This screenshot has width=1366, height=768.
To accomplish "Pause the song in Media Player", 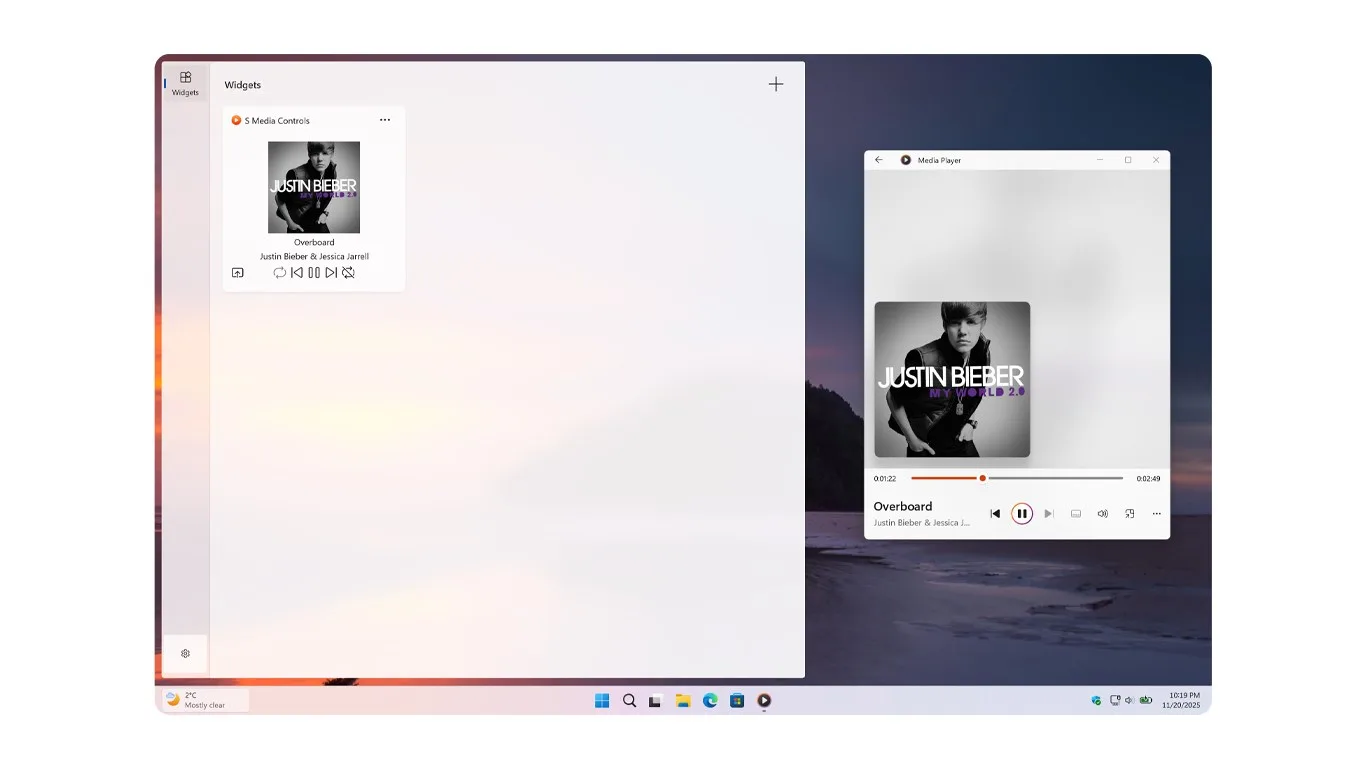I will click(x=1021, y=514).
